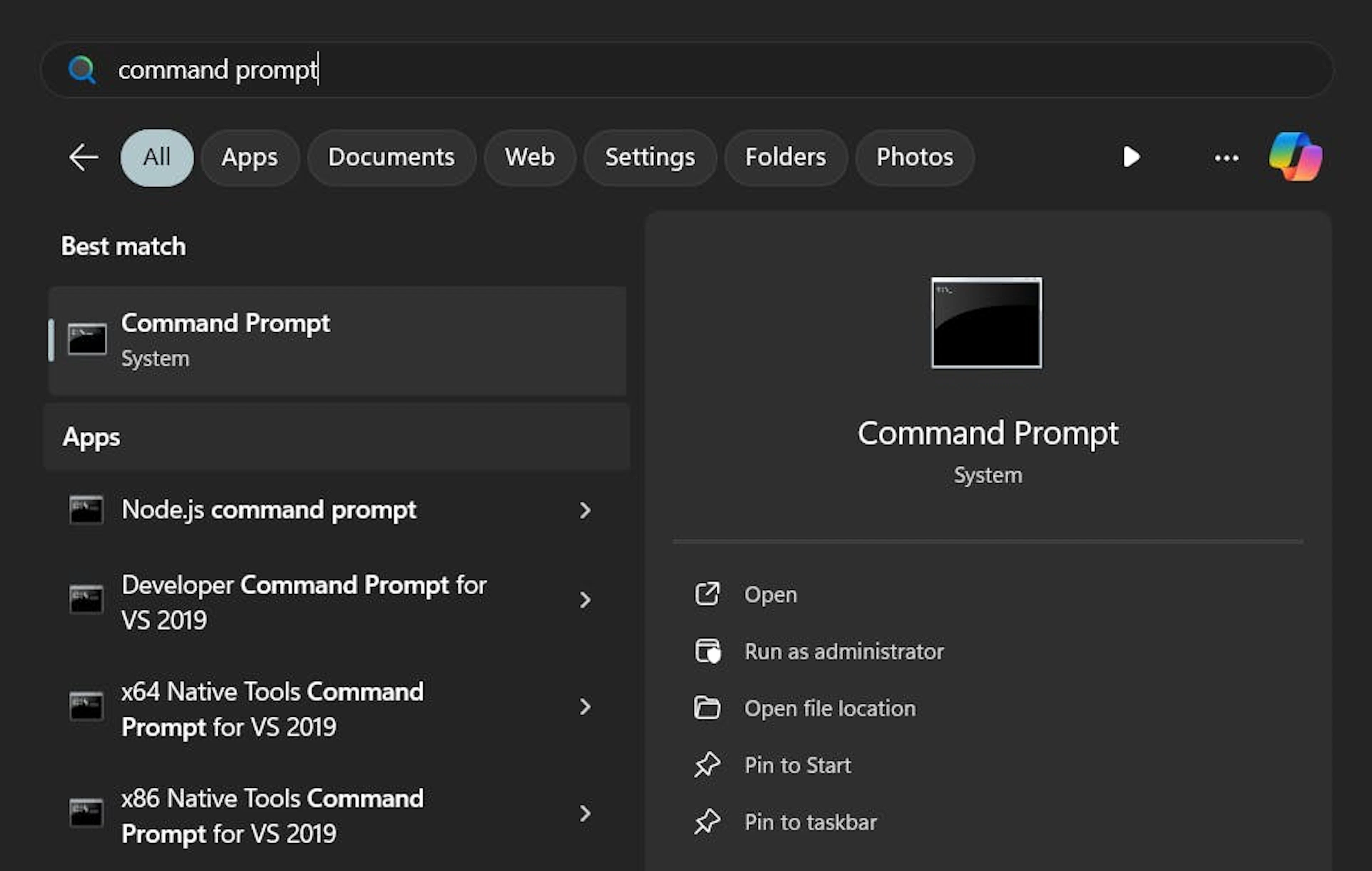
Task: Choose Pin to Start
Action: coord(798,766)
